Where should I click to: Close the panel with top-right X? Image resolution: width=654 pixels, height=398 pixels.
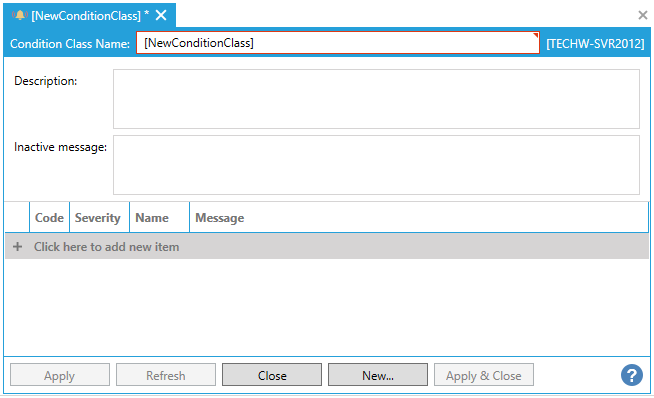[643, 15]
